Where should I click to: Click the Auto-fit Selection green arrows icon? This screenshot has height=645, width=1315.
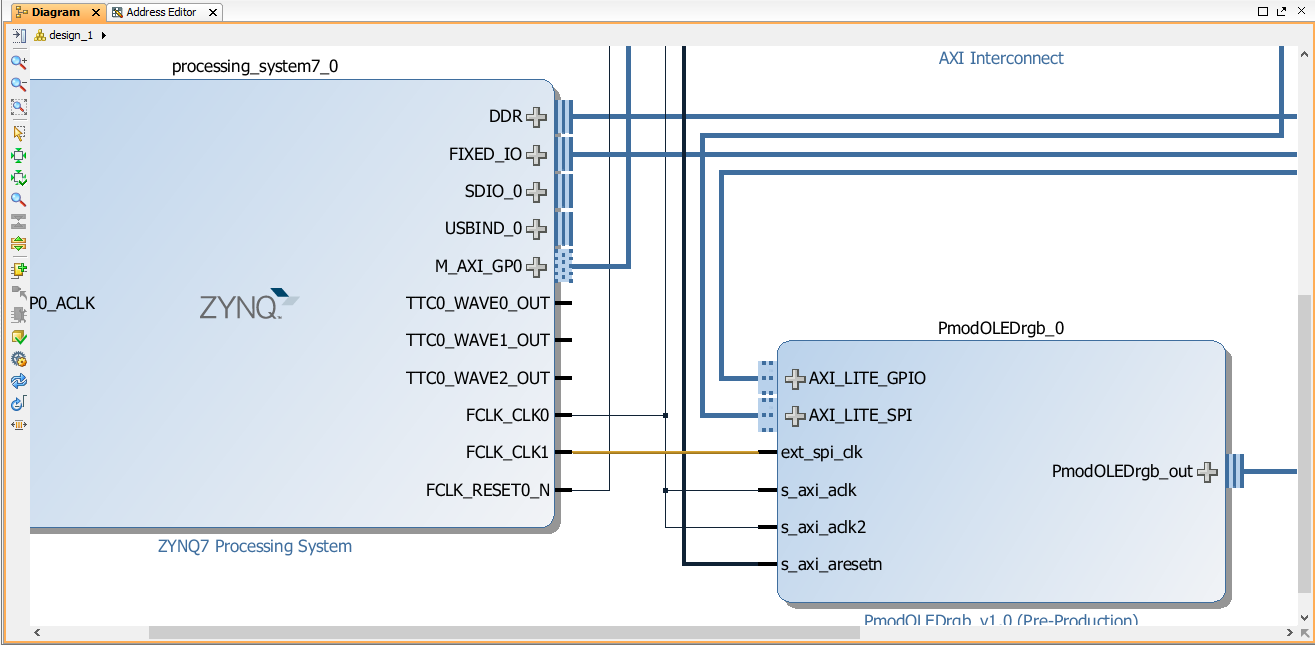[18, 155]
